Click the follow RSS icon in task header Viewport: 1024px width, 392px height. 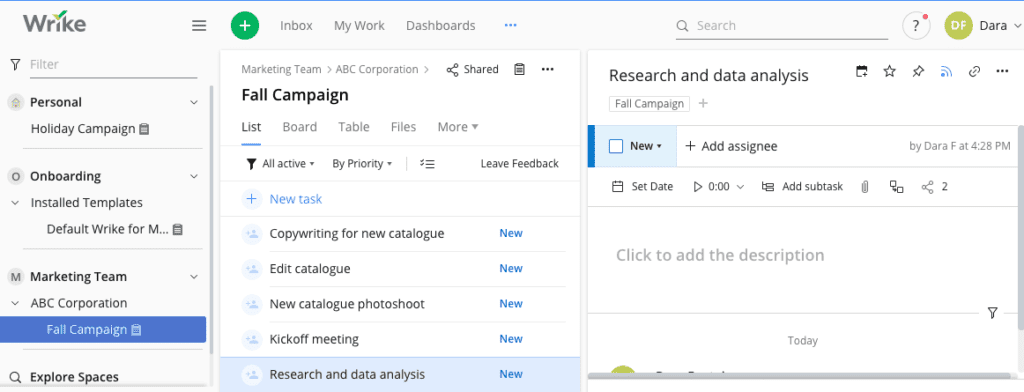pos(946,71)
